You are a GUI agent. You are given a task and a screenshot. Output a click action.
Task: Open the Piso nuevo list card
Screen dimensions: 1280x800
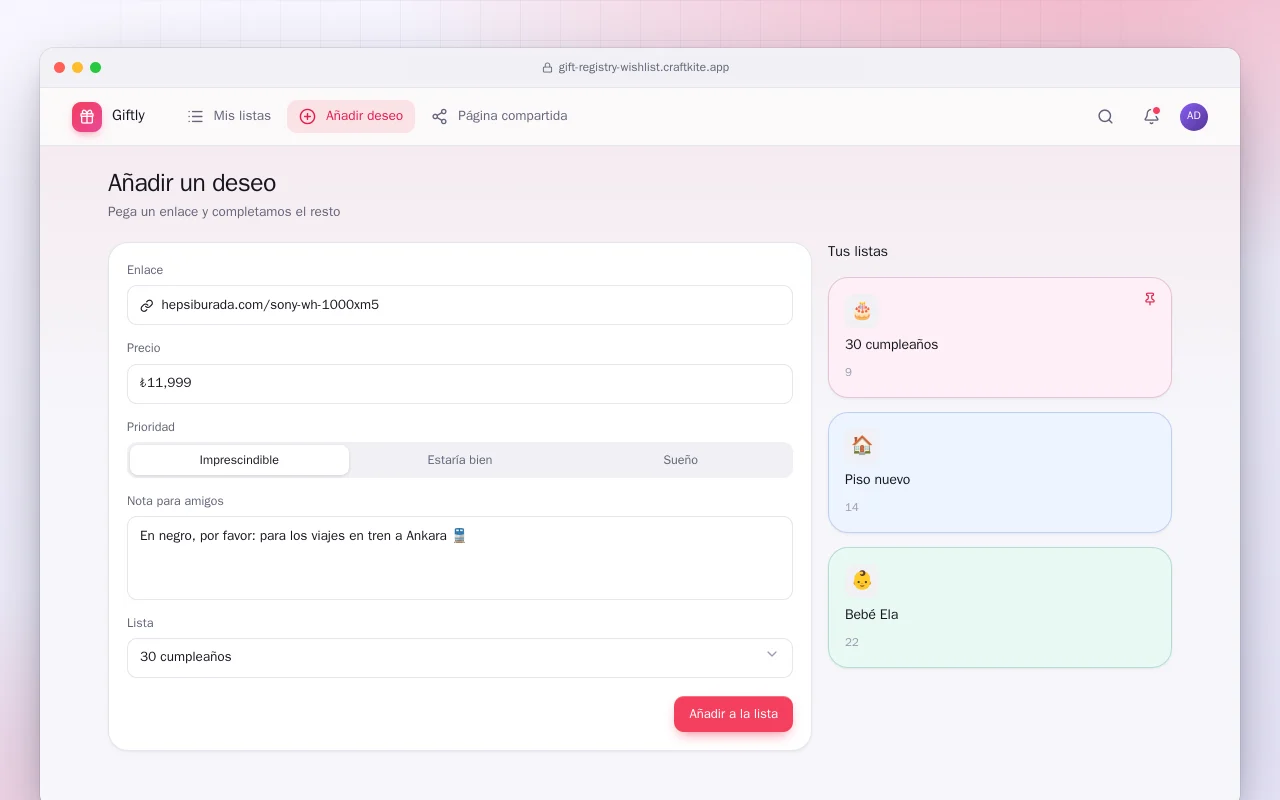(1000, 473)
